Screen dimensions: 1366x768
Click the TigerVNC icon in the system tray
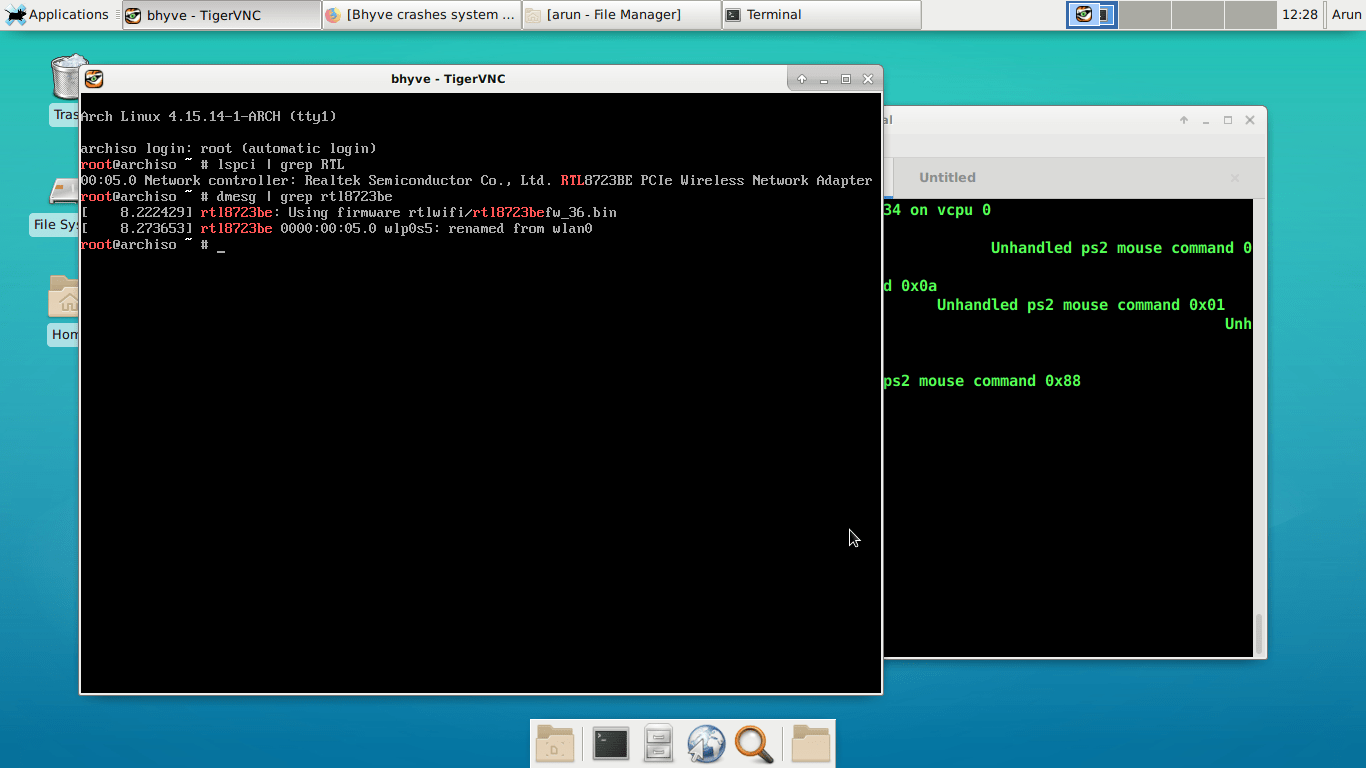(1083, 15)
